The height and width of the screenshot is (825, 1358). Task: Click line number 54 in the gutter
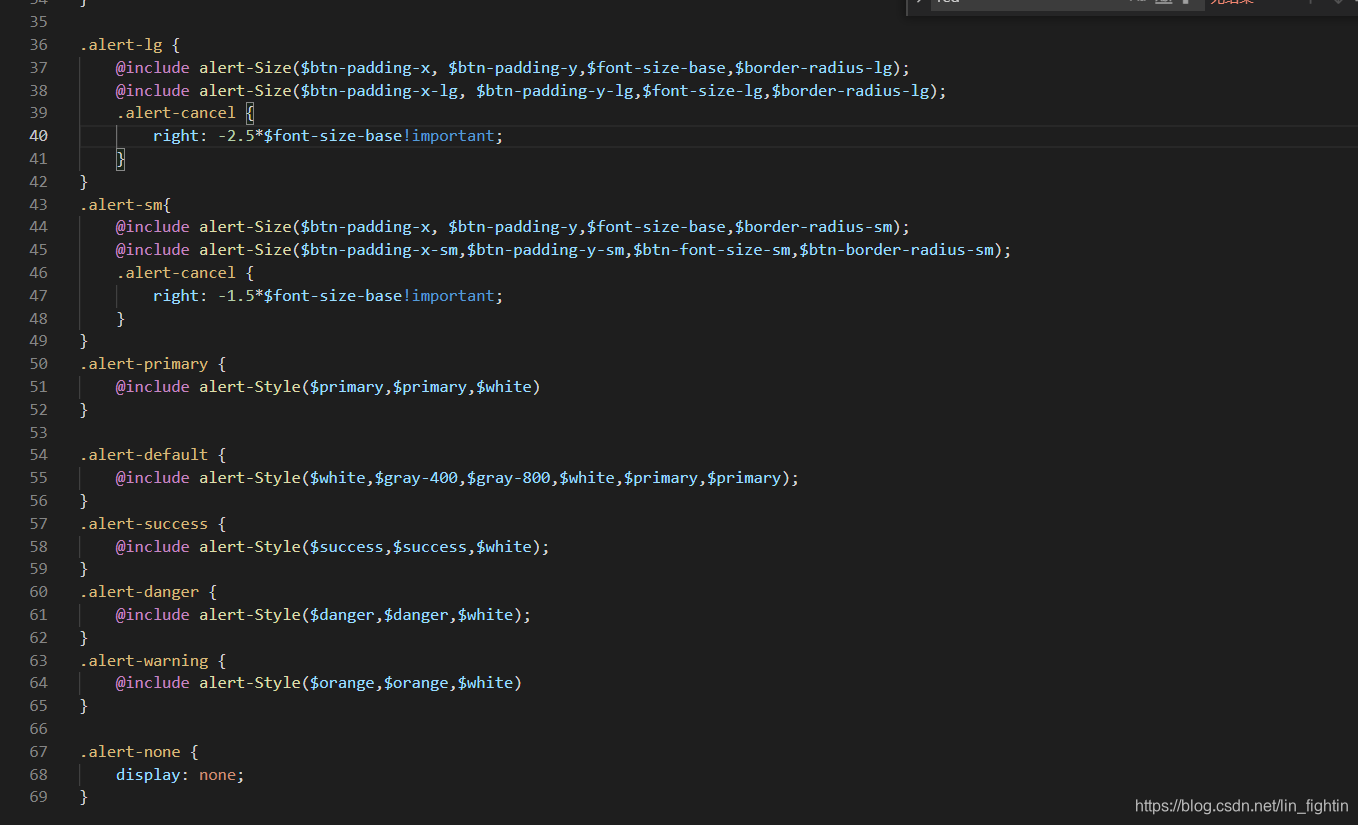[x=38, y=455]
